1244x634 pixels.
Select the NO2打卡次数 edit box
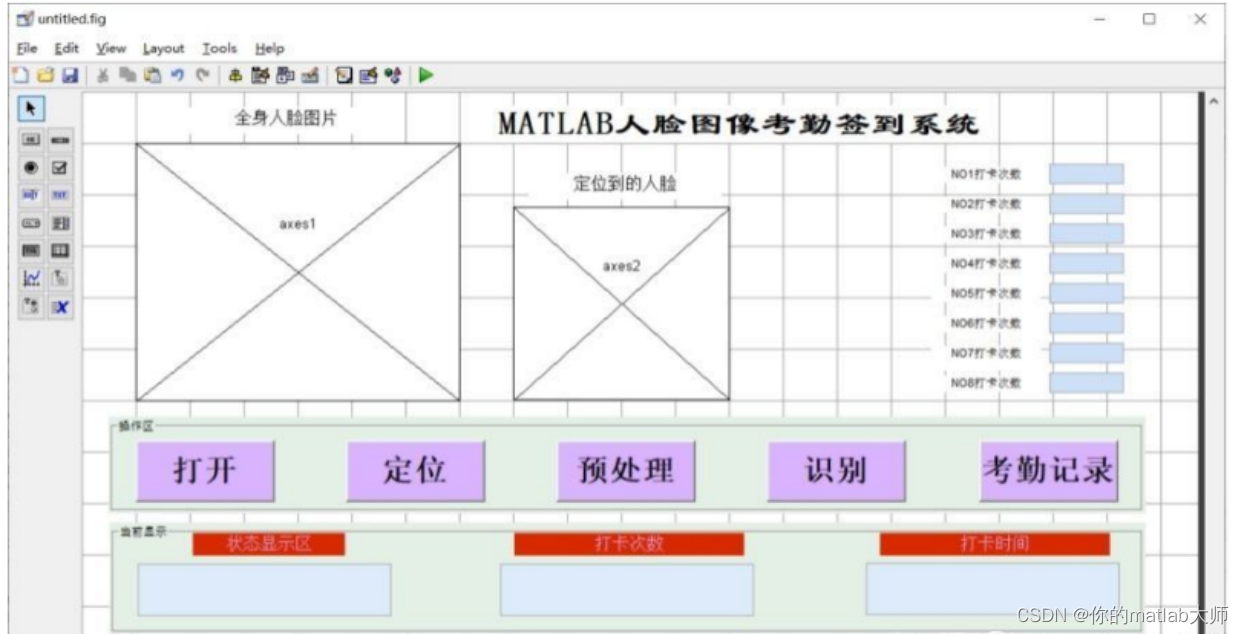pos(1086,204)
